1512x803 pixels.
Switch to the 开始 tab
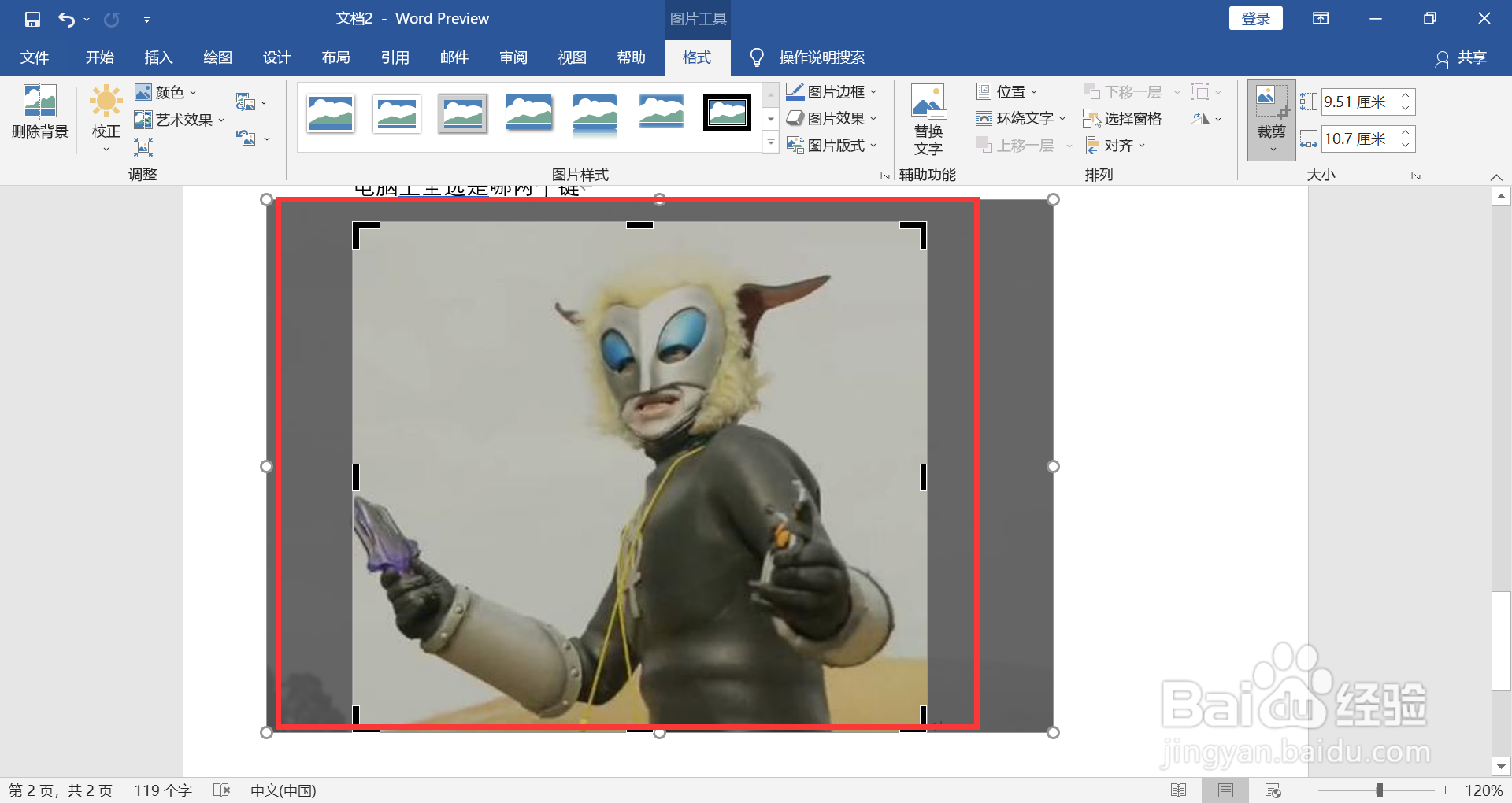tap(100, 57)
